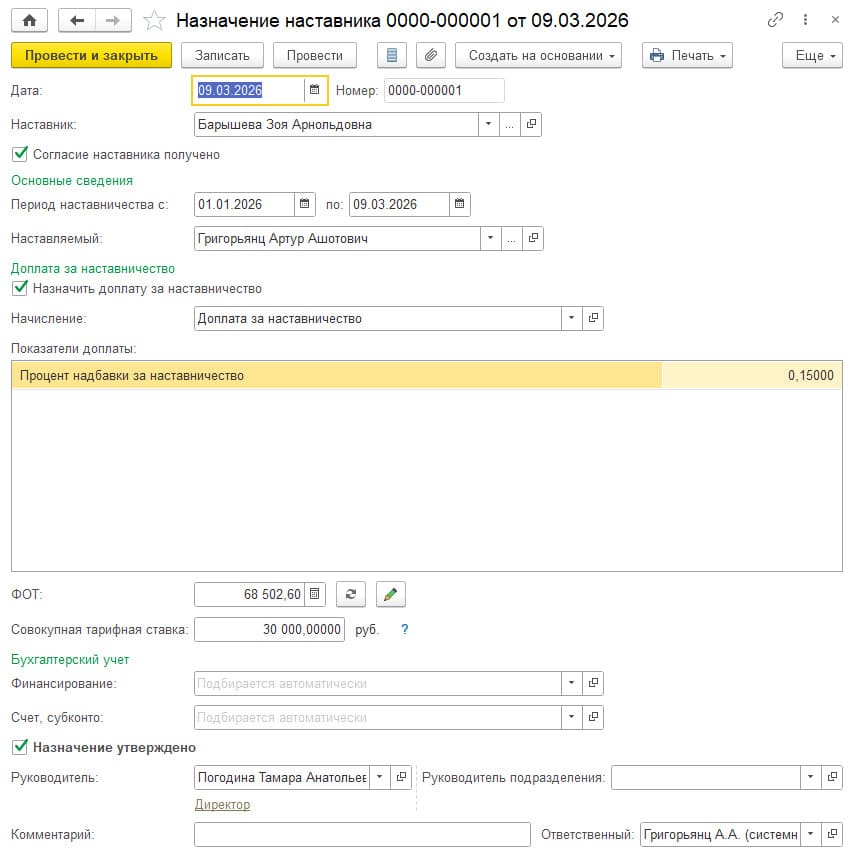
Task: Open the Начисление dropdown
Action: pyautogui.click(x=572, y=318)
